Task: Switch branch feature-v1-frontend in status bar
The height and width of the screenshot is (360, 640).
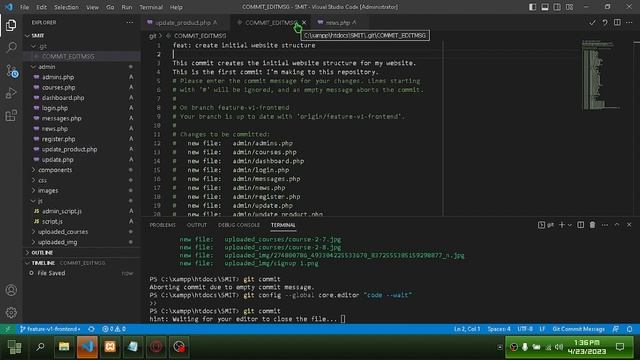Action: tap(50, 329)
